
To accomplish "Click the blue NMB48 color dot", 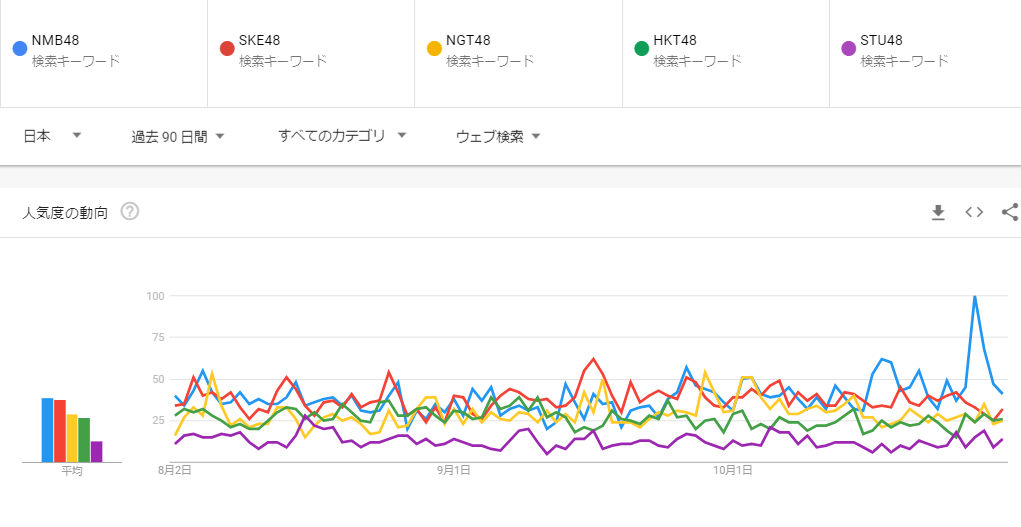I will [x=19, y=48].
